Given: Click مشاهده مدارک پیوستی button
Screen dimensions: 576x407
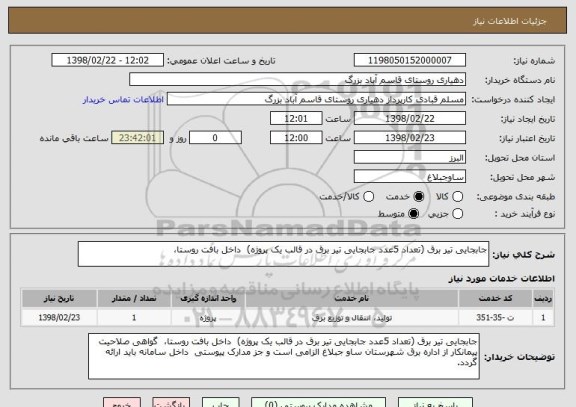Looking at the screenshot, I should [318, 402].
